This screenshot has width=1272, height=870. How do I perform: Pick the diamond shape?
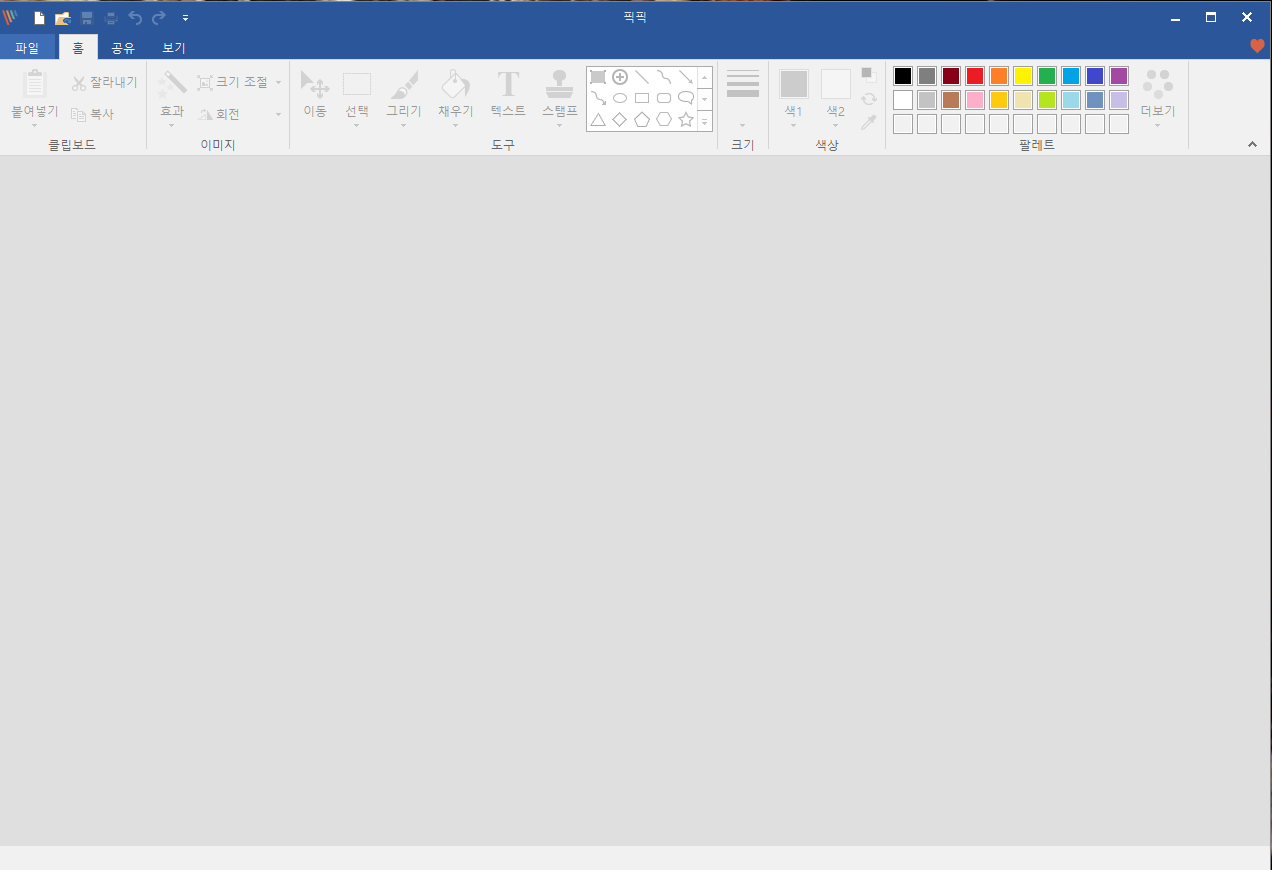tap(620, 120)
